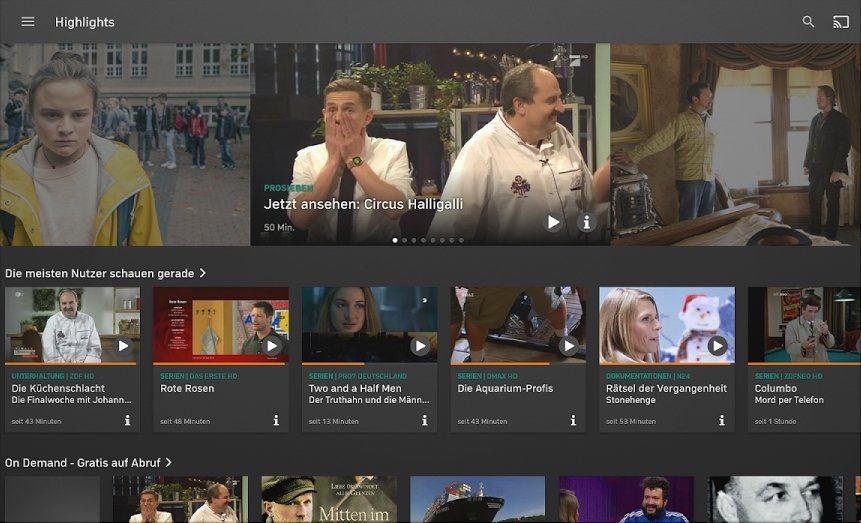Expand 'On Demand - Gratis auf Abruf' section
861x523 pixels.
(x=88, y=463)
